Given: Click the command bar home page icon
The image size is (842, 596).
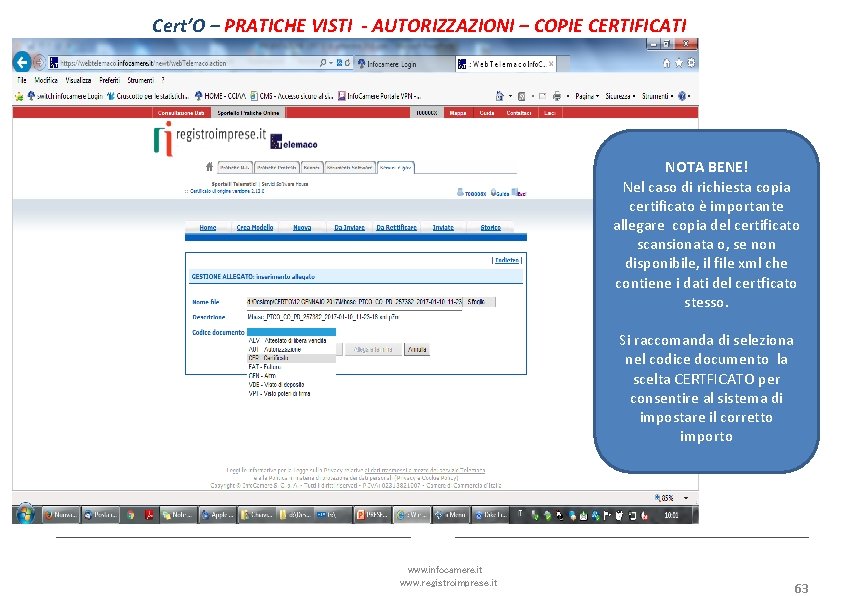Looking at the screenshot, I should [499, 96].
